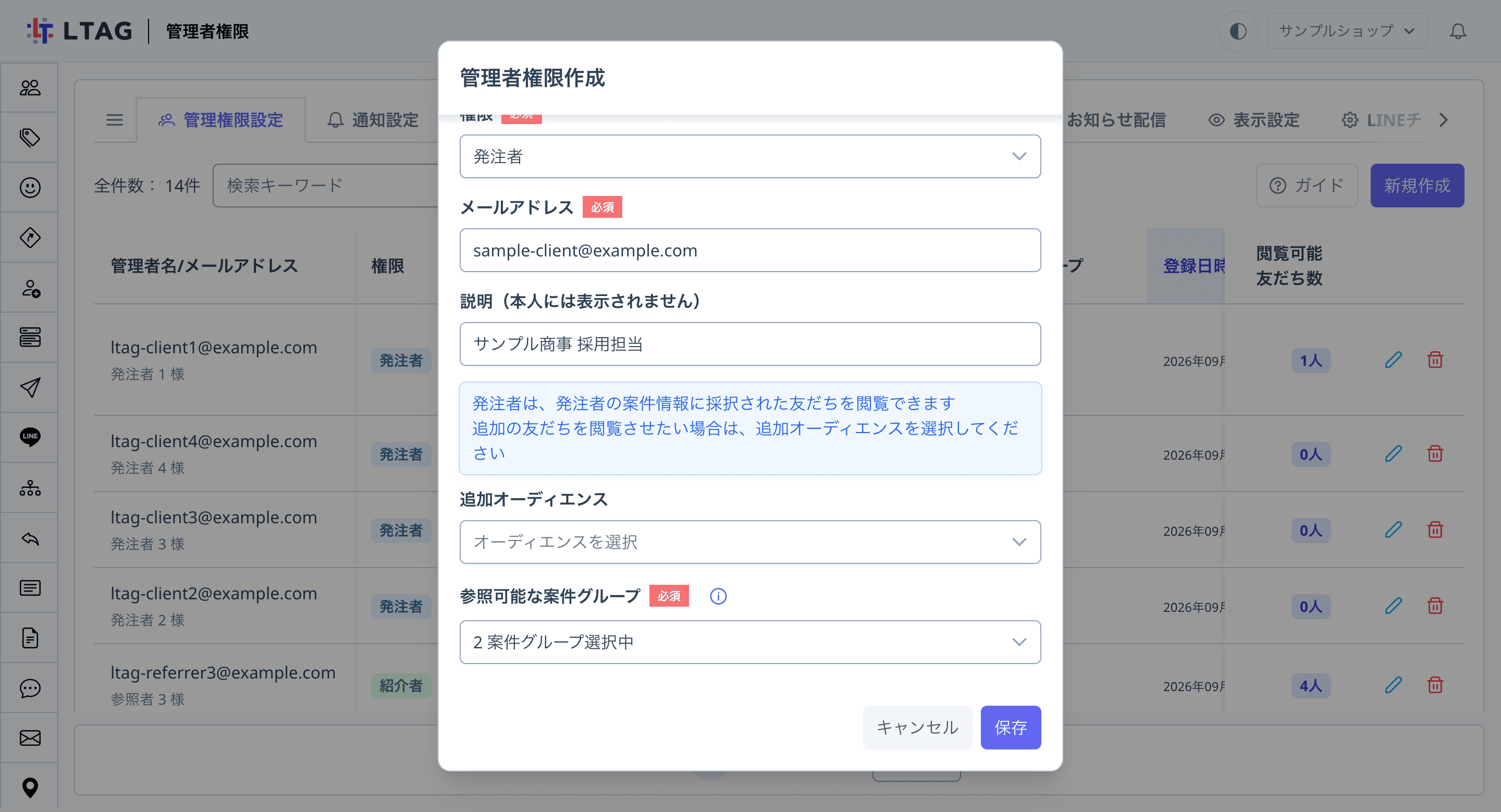Click the 4人 friend count badge
1501x812 pixels.
click(x=1310, y=685)
